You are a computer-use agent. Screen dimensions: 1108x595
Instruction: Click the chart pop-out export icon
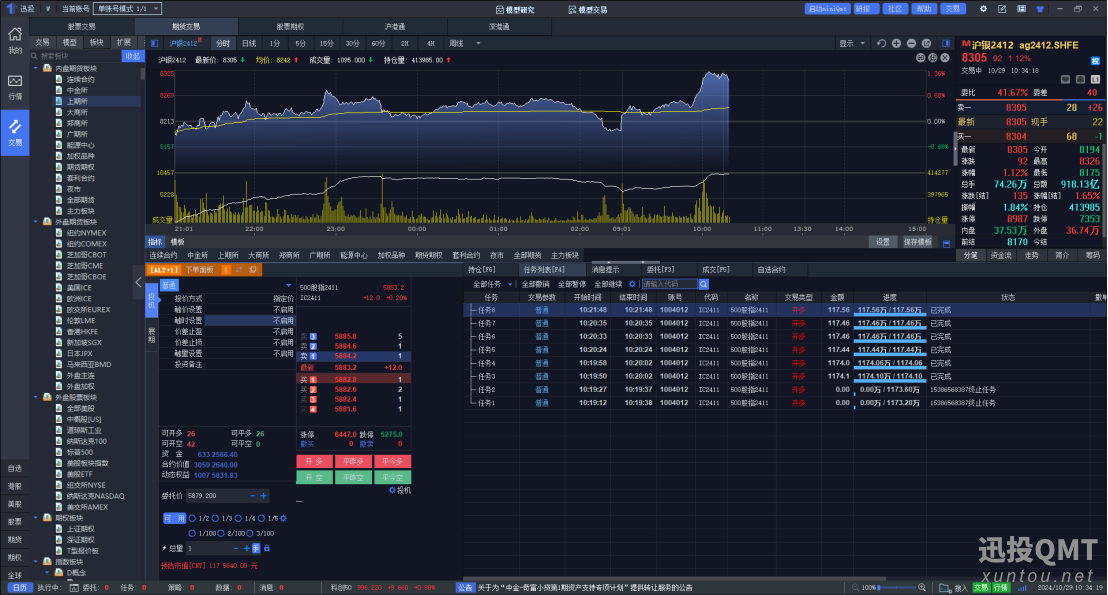click(926, 43)
